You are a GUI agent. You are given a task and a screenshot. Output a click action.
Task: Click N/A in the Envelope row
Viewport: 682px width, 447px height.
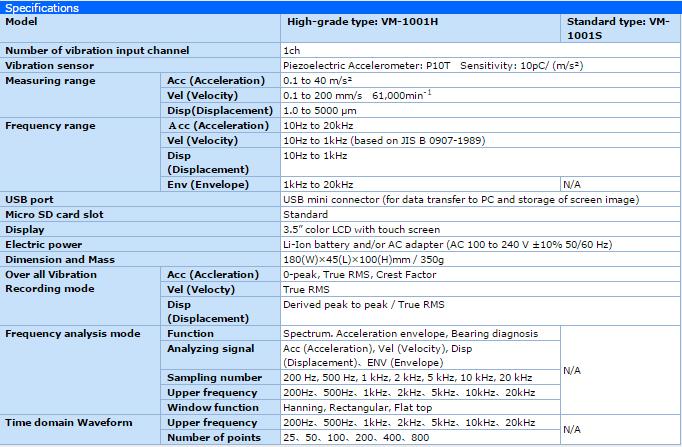[x=572, y=184]
